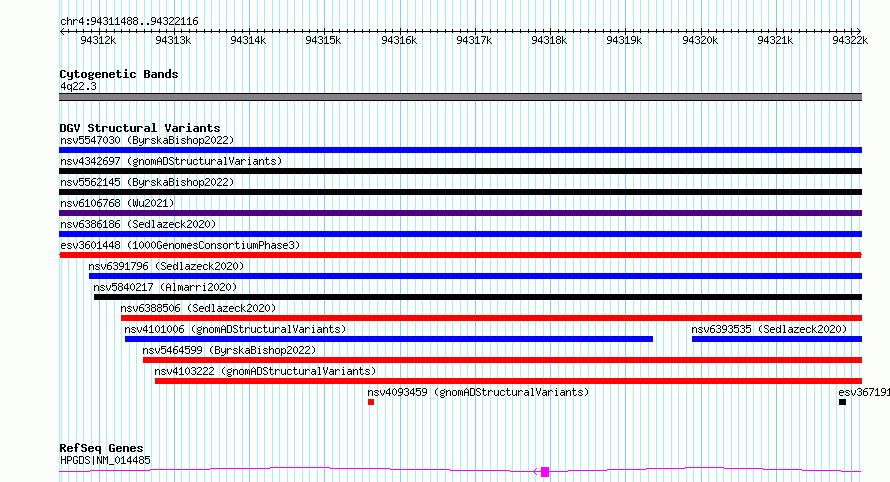Click the HPGDS|NM_014485 gene label
Image resolution: width=890 pixels, height=482 pixels.
point(105,460)
